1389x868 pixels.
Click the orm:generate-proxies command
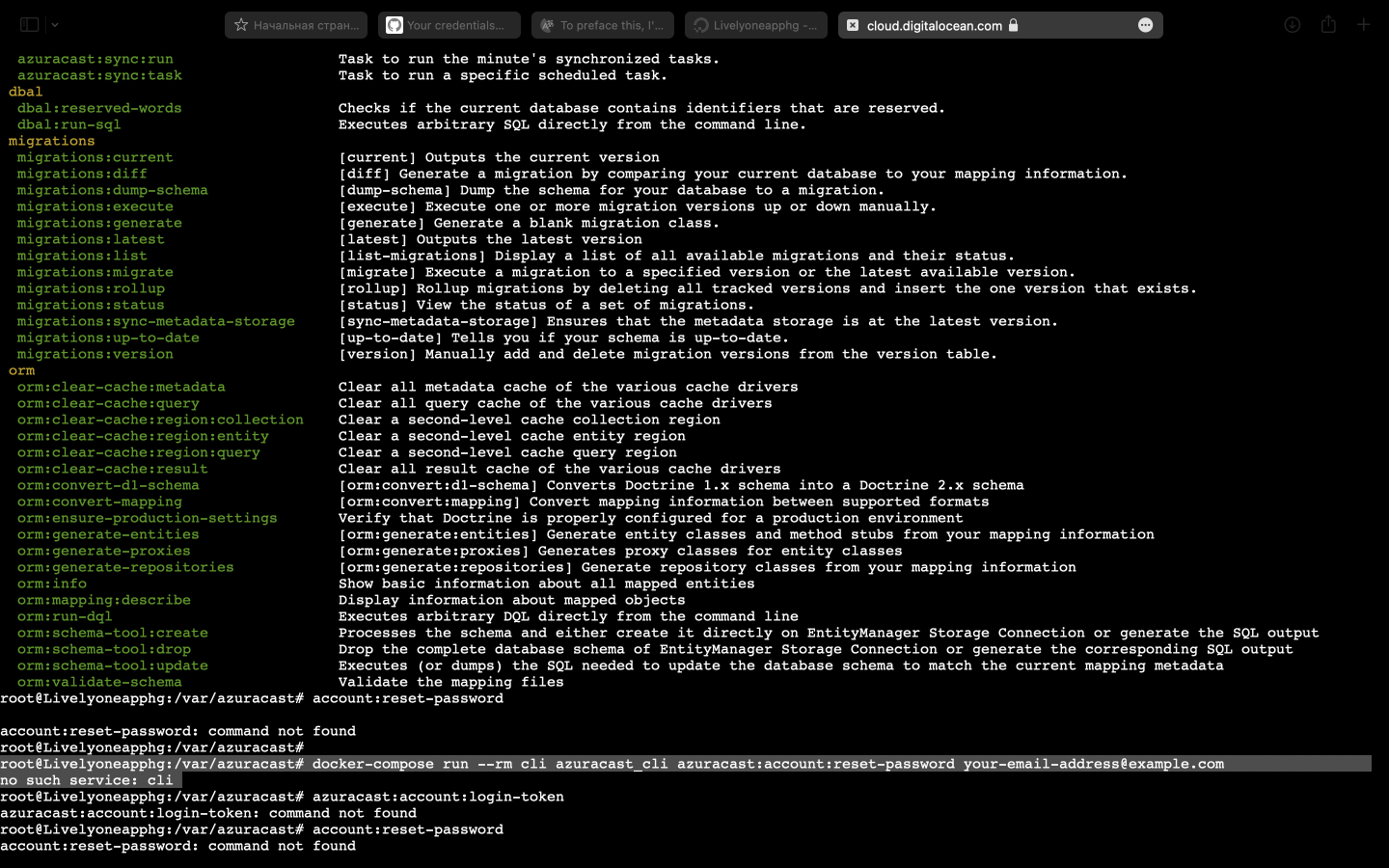(x=104, y=551)
